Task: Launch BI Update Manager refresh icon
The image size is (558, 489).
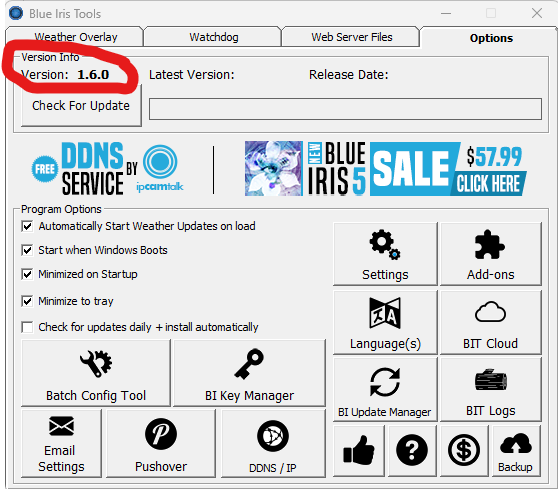Action: (x=385, y=390)
